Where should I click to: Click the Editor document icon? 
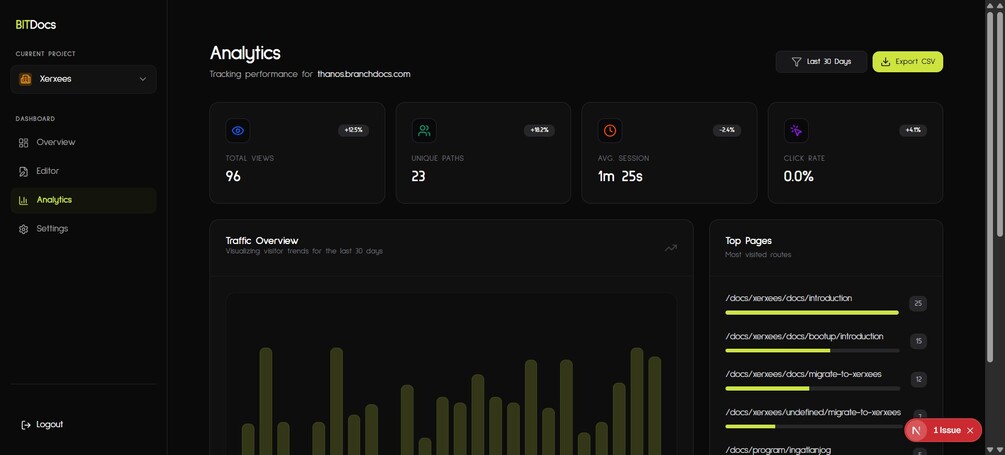point(24,172)
